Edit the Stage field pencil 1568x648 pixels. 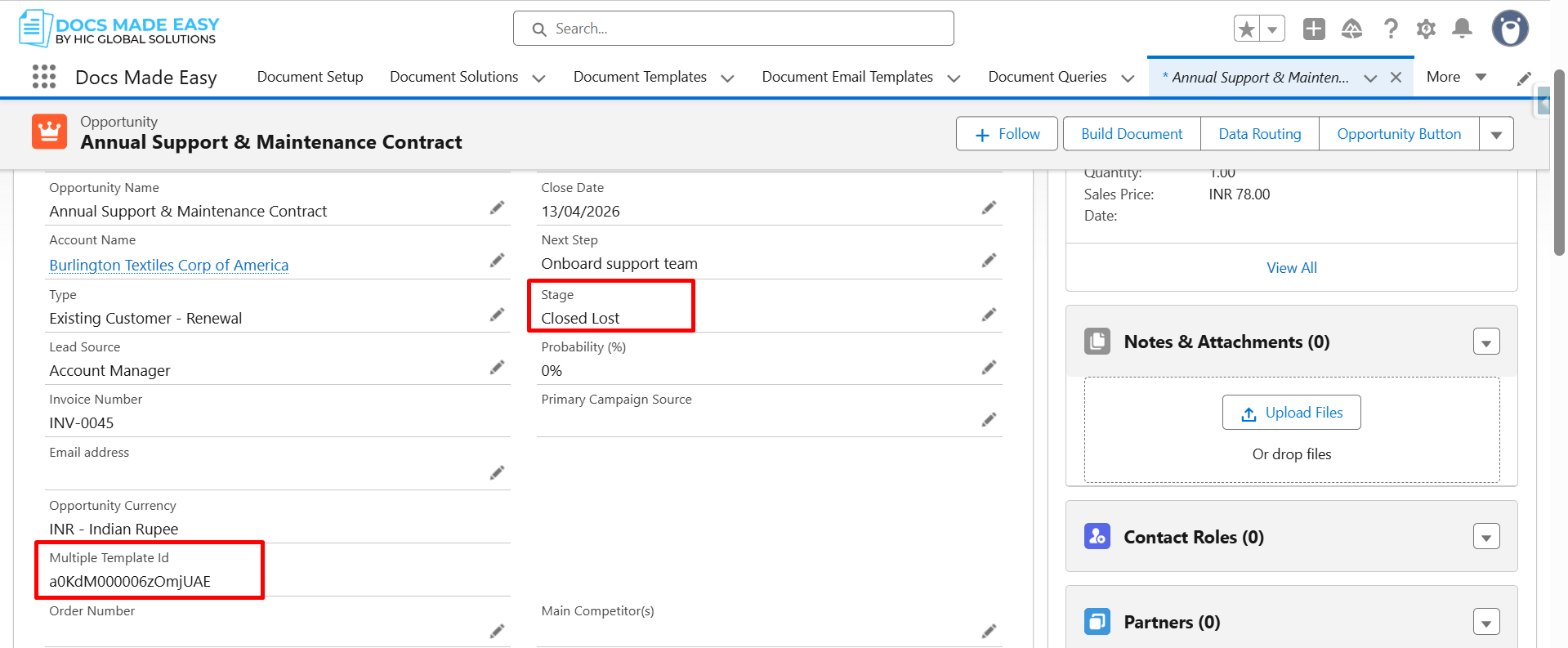pyautogui.click(x=989, y=315)
